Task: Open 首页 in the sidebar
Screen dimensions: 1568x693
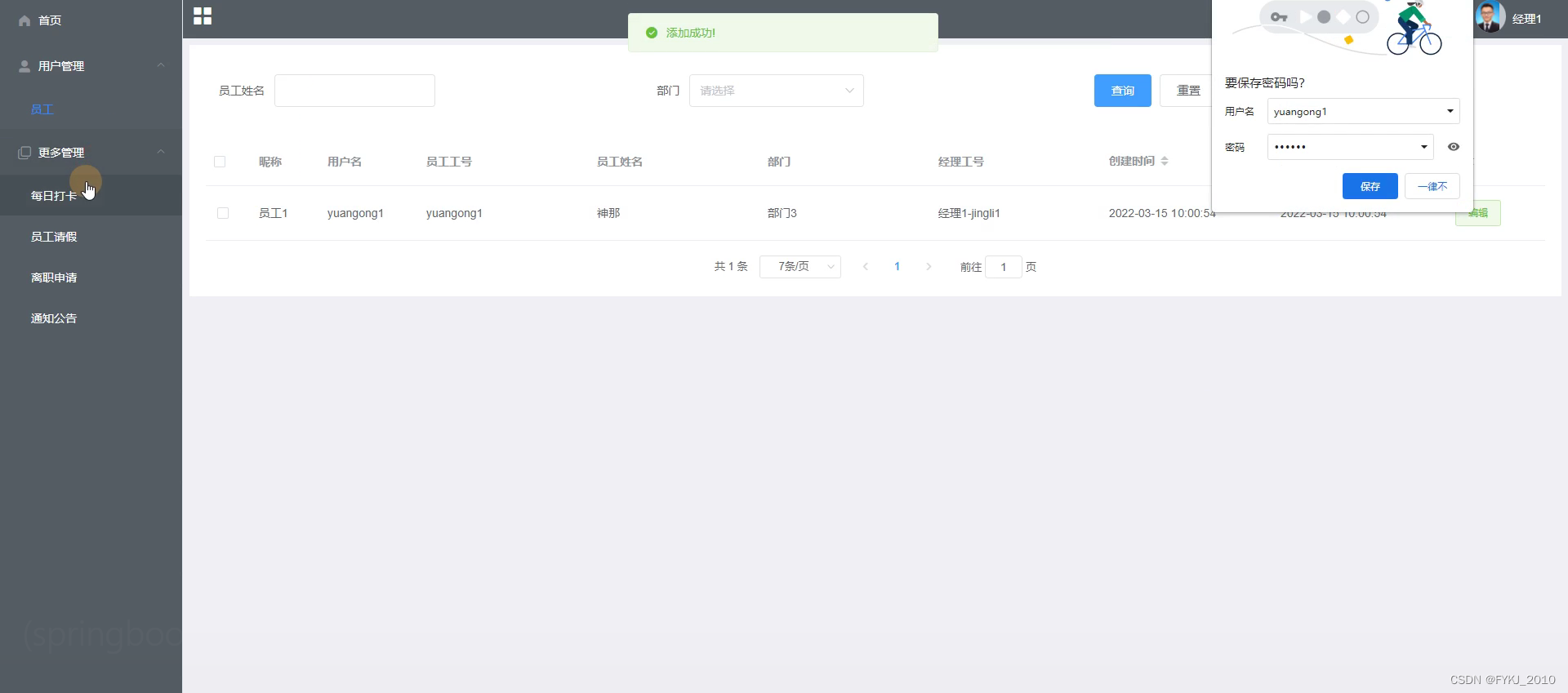Action: coord(50,20)
